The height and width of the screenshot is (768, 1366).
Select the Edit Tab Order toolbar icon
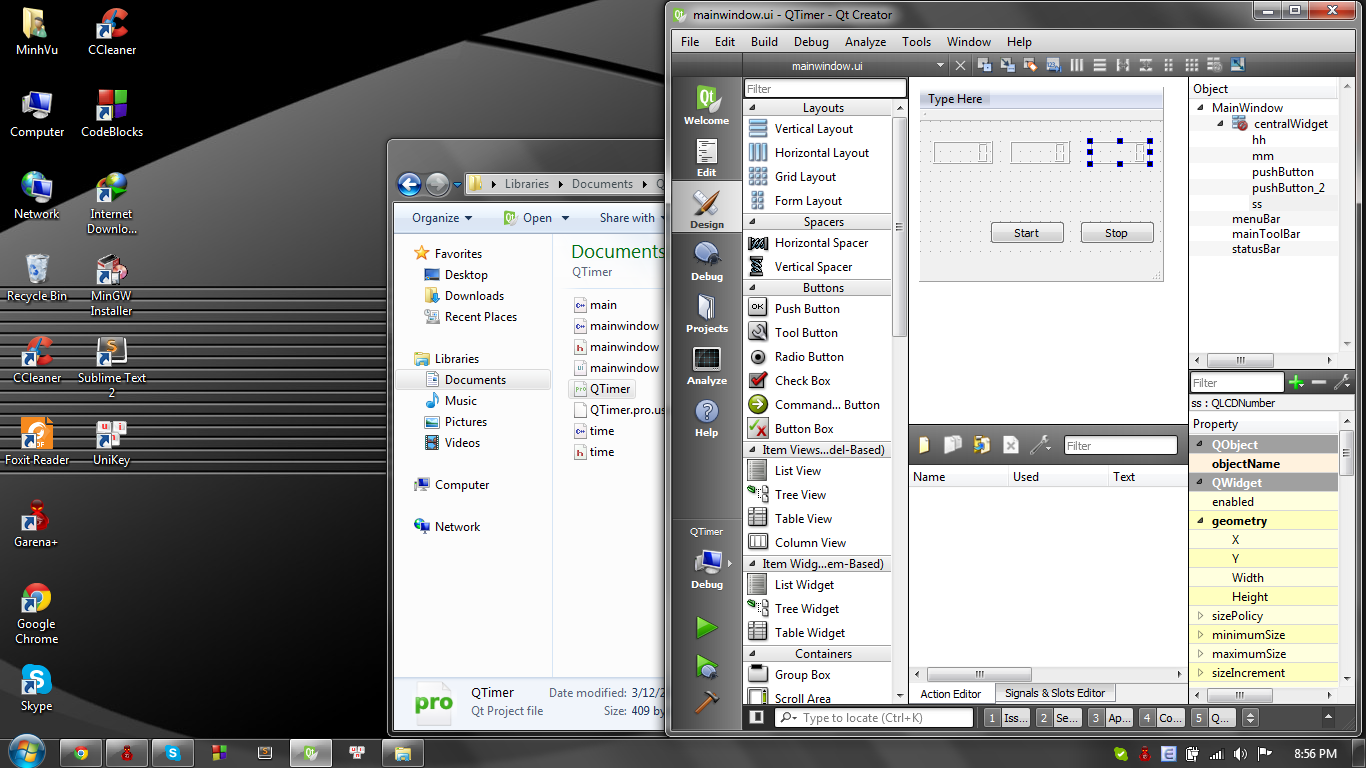(x=1053, y=65)
